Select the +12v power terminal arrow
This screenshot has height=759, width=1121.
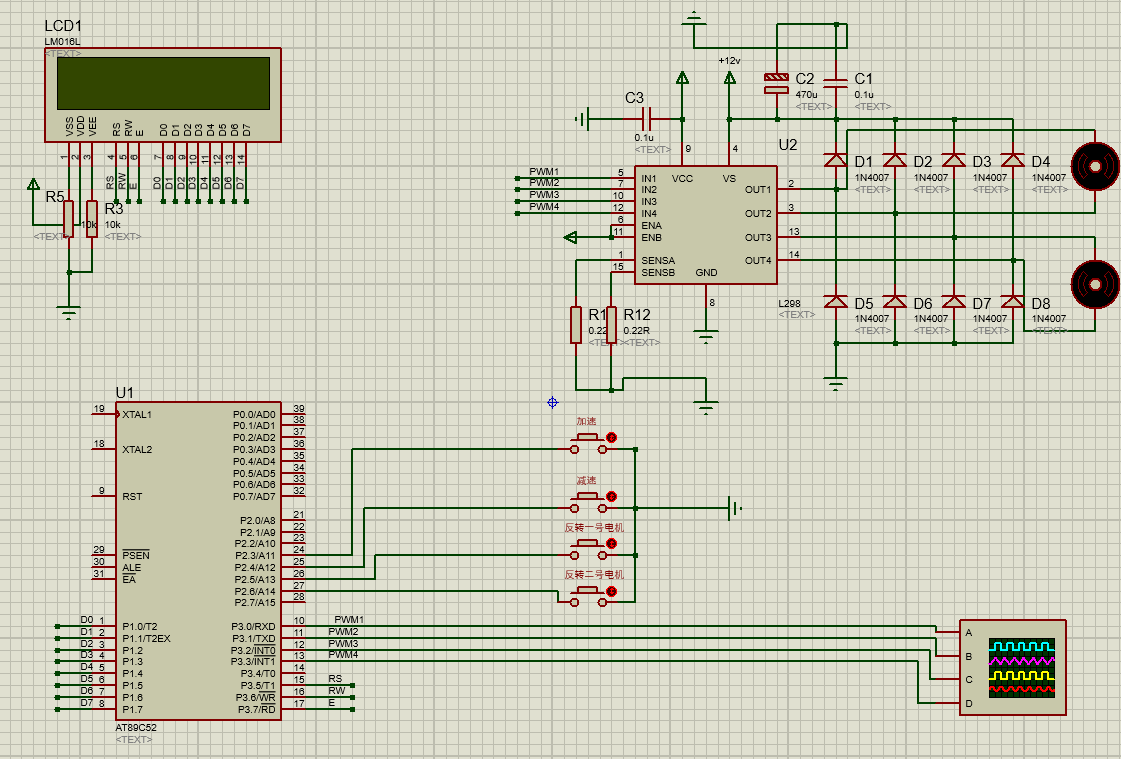pos(729,78)
